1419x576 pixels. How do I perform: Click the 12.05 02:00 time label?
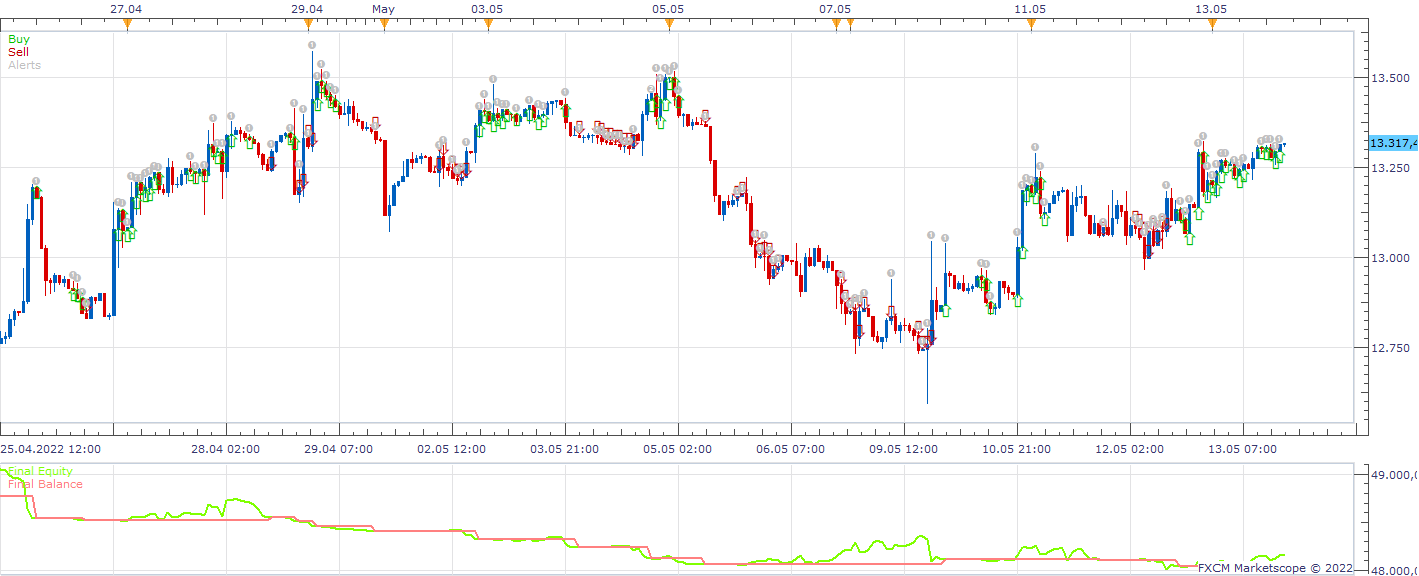click(1129, 449)
